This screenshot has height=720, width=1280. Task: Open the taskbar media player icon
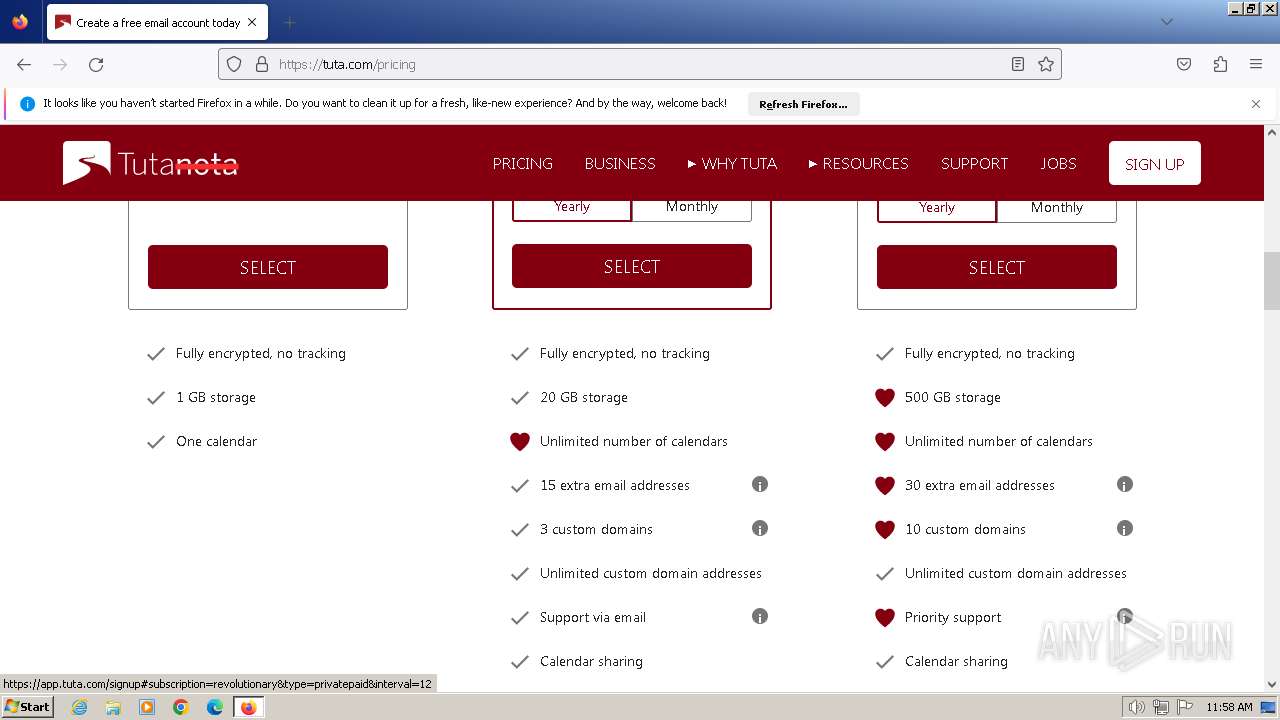coord(147,707)
